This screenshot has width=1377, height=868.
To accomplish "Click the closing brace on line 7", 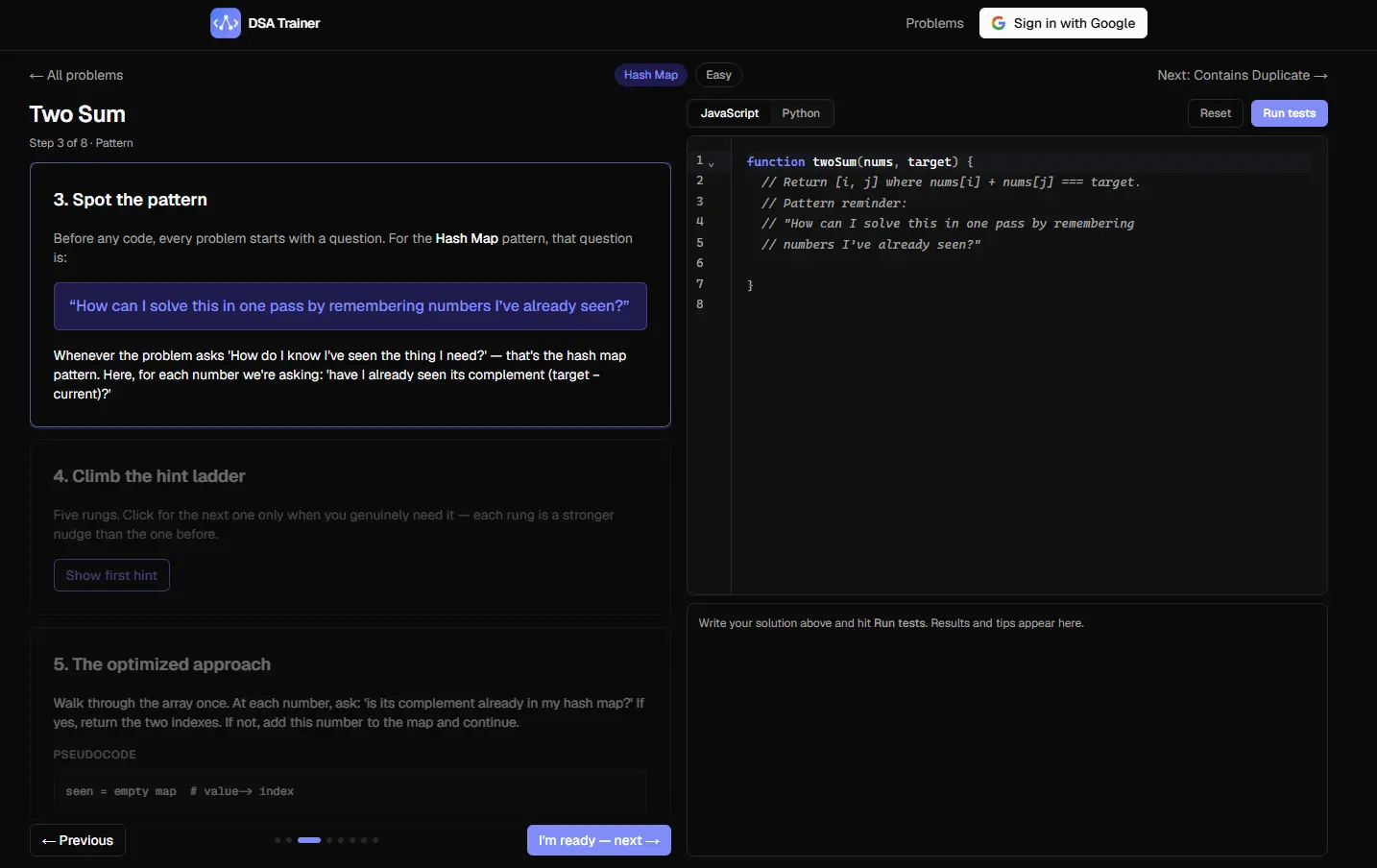I will [750, 285].
